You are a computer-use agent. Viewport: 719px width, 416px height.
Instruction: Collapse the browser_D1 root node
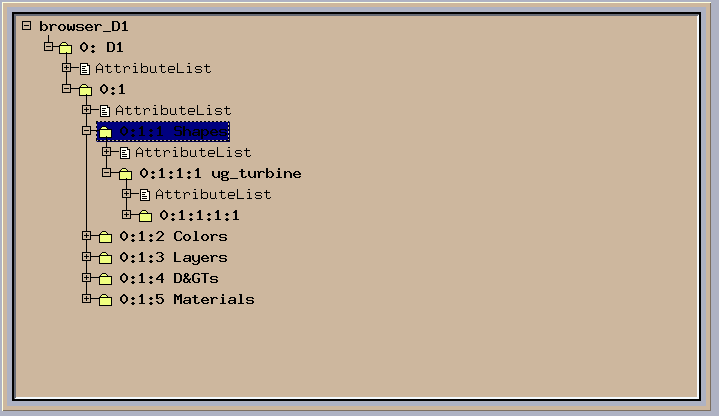pyautogui.click(x=27, y=26)
